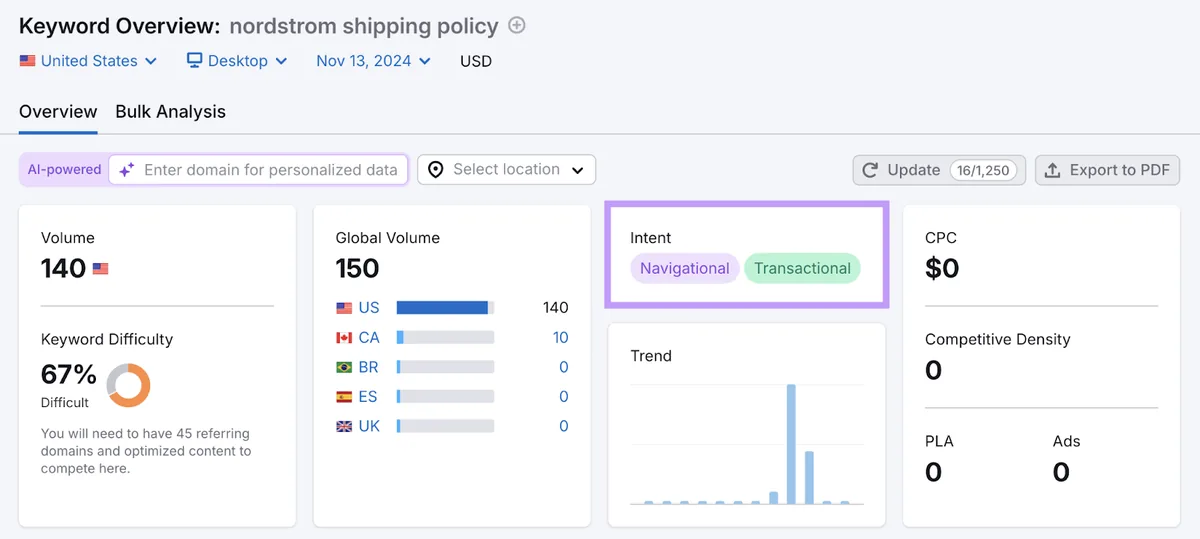The height and width of the screenshot is (539, 1200).
Task: Click the UK country link in Global Volume
Action: tap(369, 426)
